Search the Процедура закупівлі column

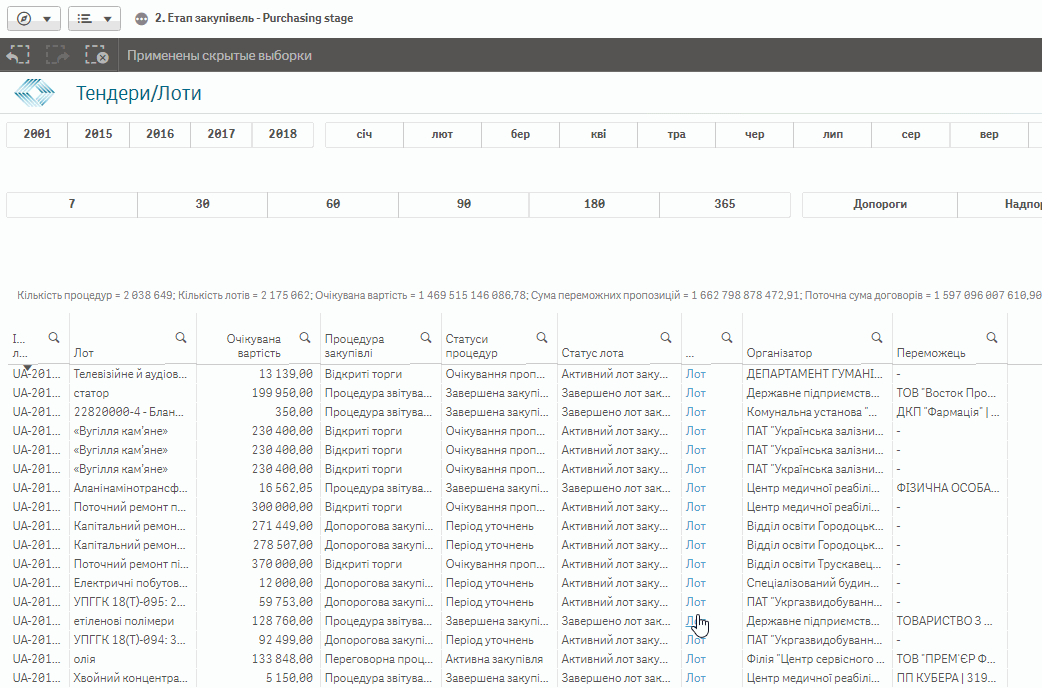coord(426,337)
